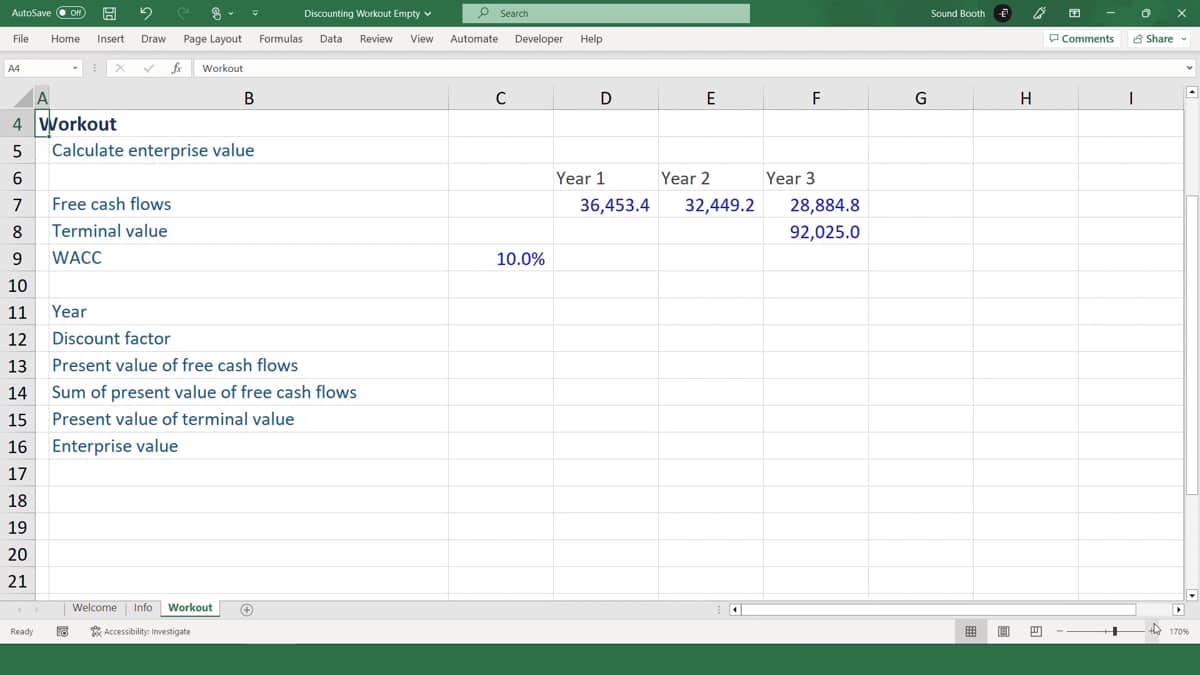Open Customize Quick Access Toolbar dropdown
1200x675 pixels.
255,14
